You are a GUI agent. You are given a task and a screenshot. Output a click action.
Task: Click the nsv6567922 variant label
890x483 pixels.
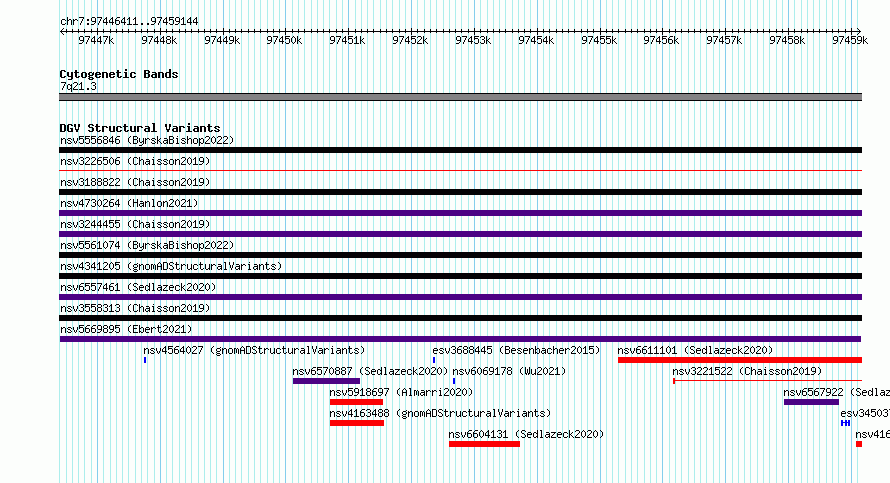coord(836,392)
